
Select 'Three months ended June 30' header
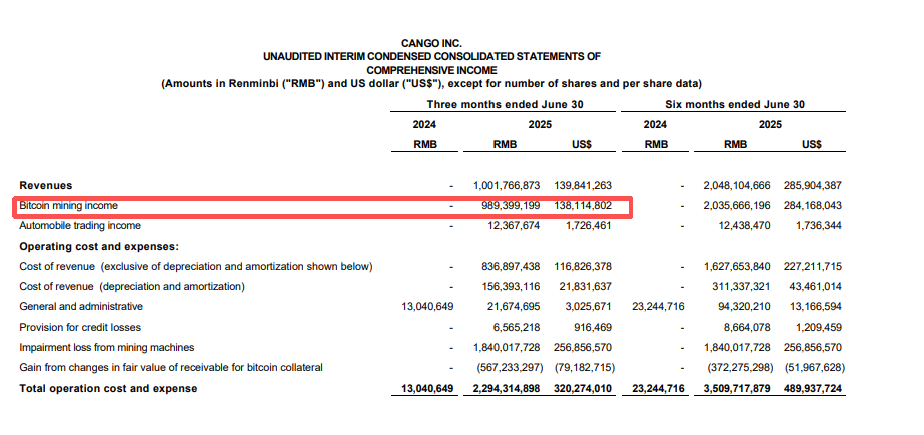click(505, 104)
